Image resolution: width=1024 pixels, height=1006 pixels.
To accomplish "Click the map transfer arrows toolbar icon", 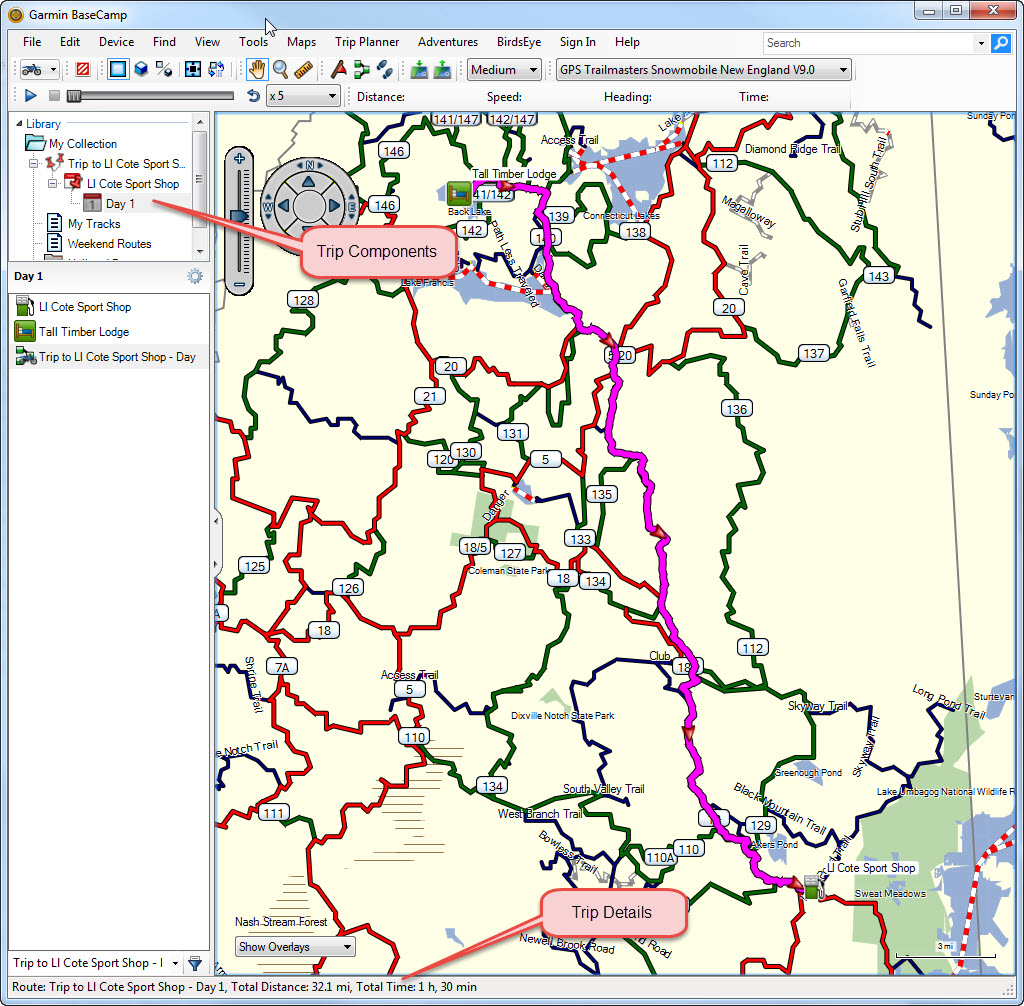I will click(x=216, y=69).
